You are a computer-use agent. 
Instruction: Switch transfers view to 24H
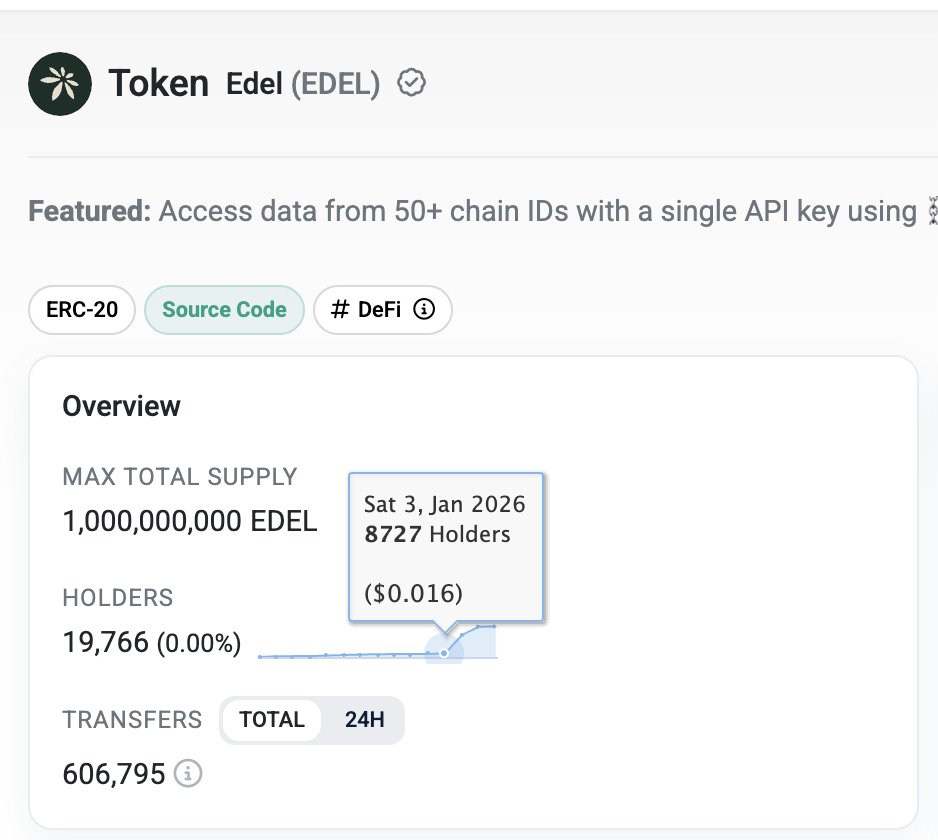364,720
